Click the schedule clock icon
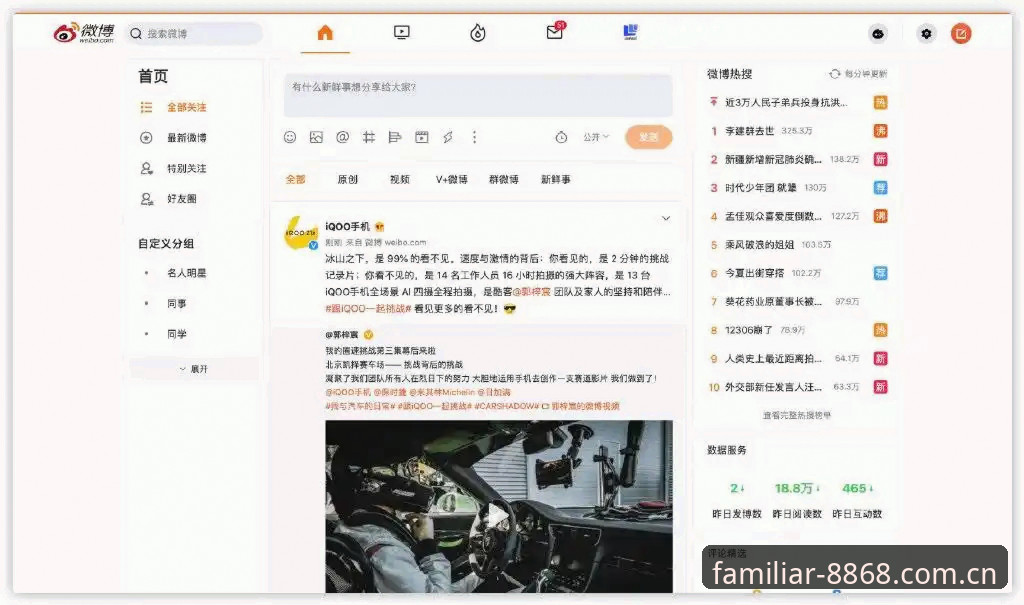The height and width of the screenshot is (605, 1024). 562,137
